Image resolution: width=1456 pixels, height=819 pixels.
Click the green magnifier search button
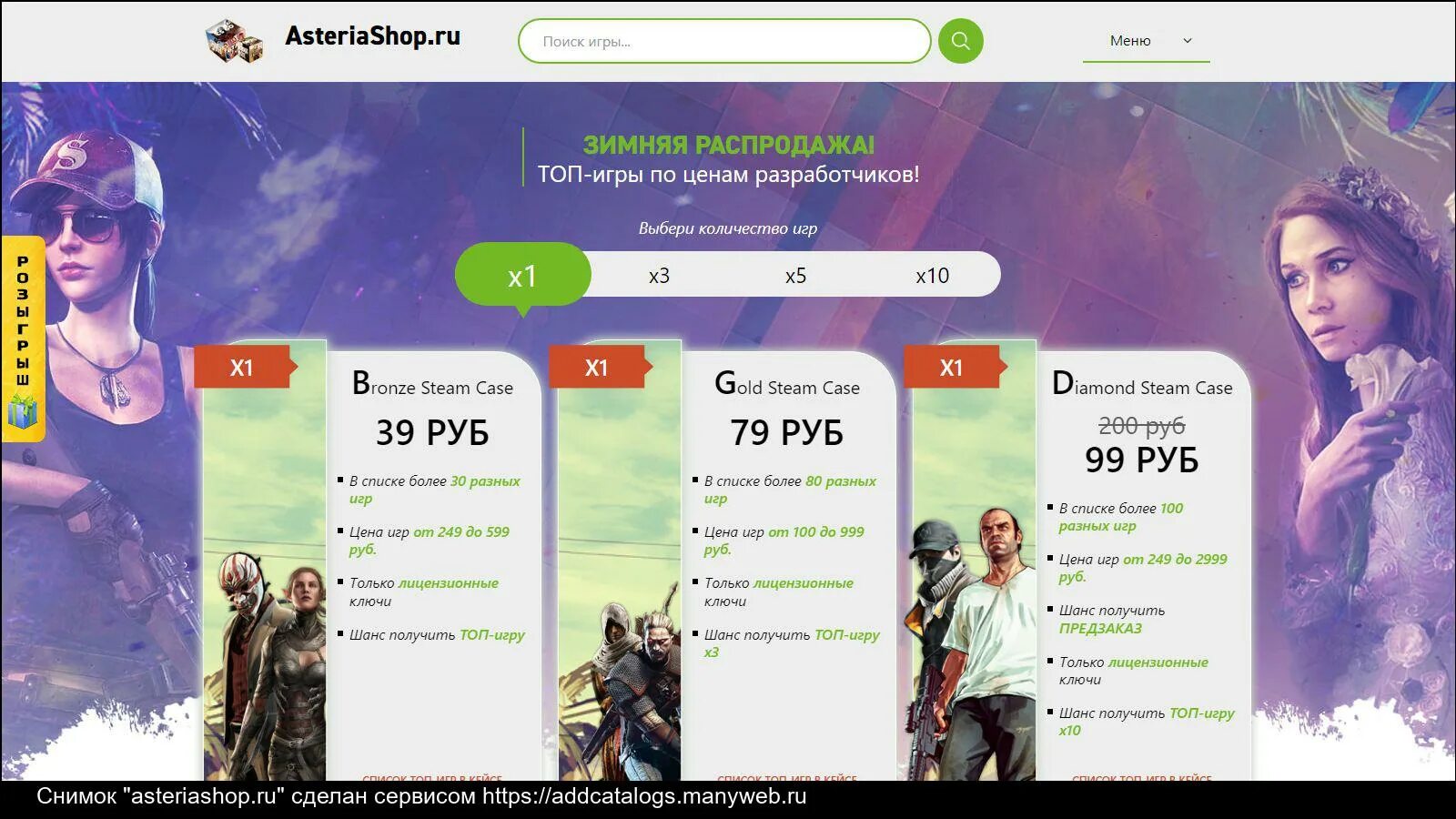tap(960, 41)
